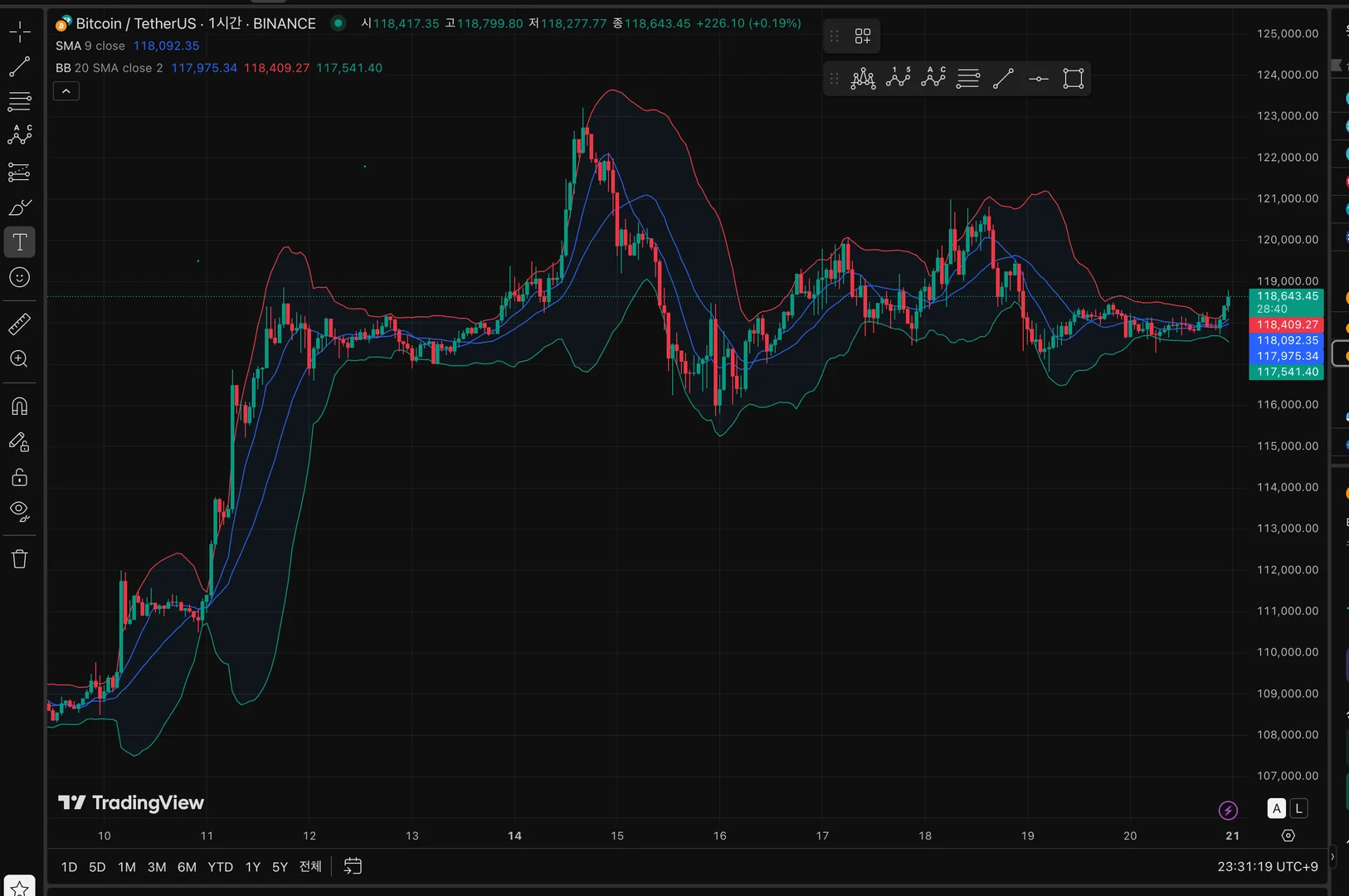Open the Fibonacci retracement tools
The width and height of the screenshot is (1349, 896).
(x=20, y=102)
